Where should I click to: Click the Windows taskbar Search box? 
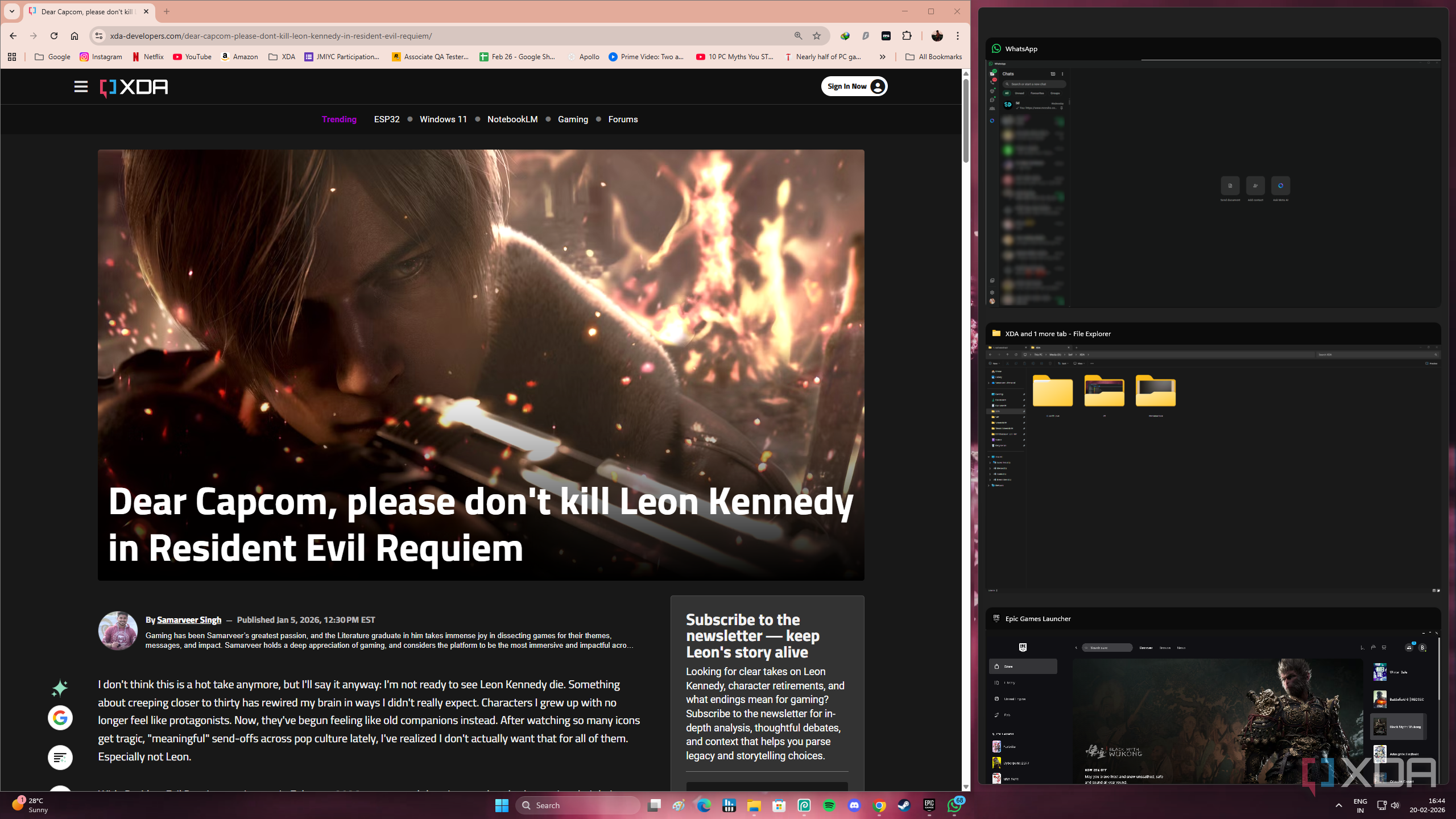coord(578,805)
